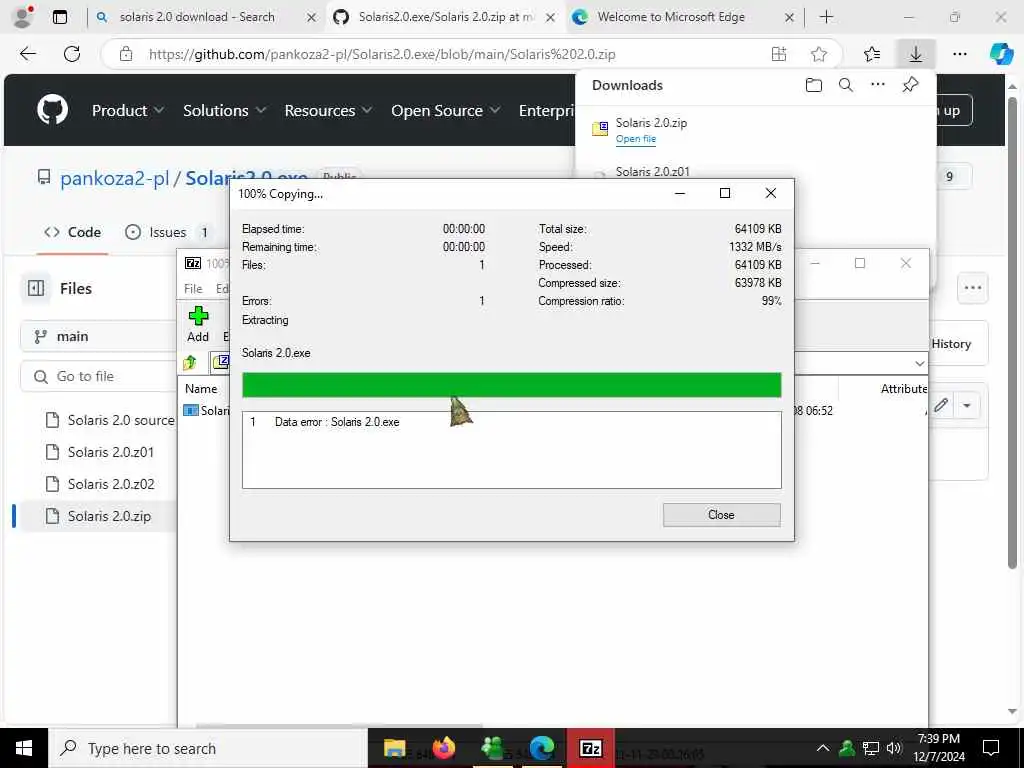Open more options in Downloads panel
The width and height of the screenshot is (1024, 768).
pyautogui.click(x=878, y=85)
